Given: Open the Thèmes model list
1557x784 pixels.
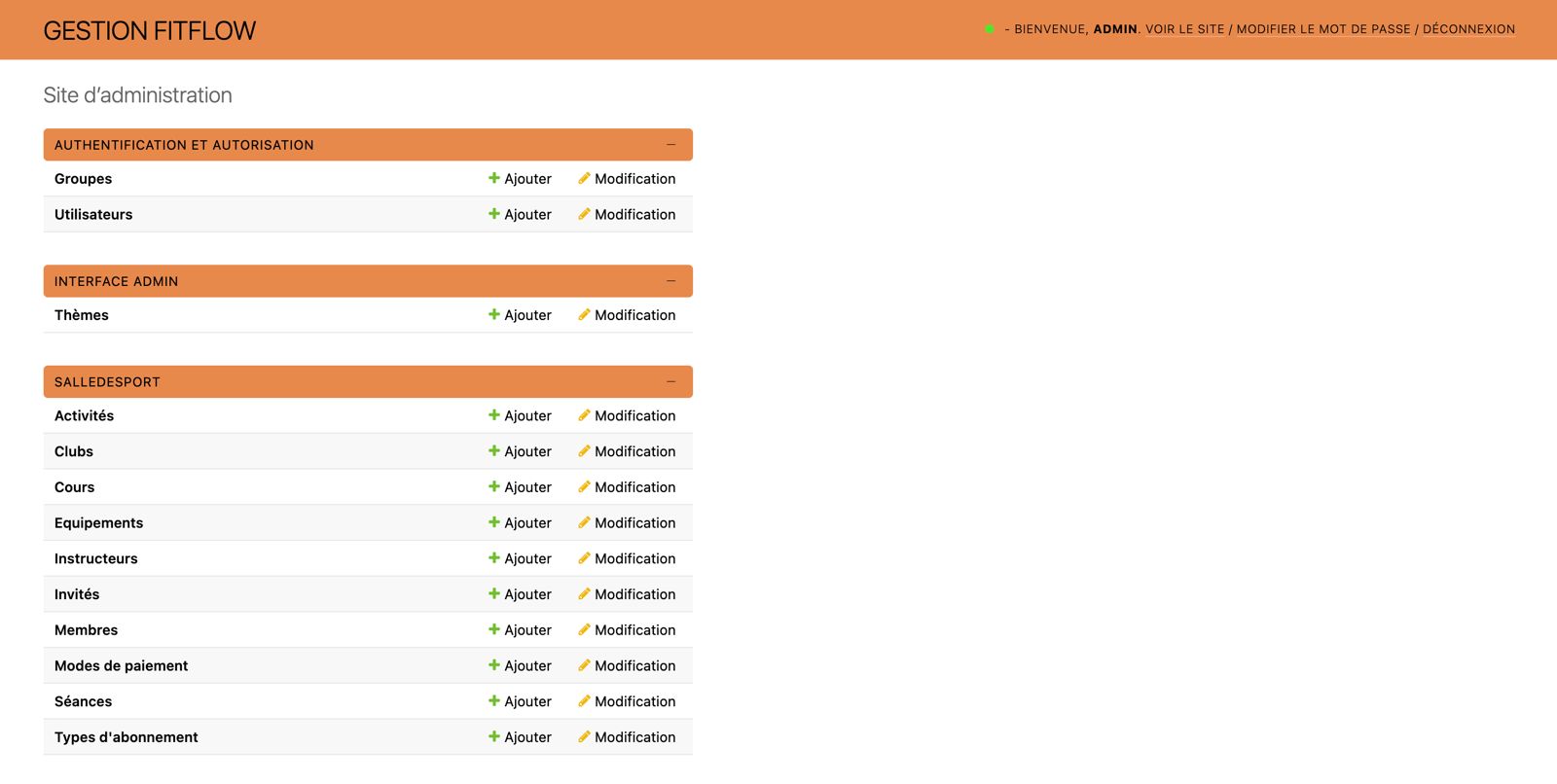Looking at the screenshot, I should point(82,315).
